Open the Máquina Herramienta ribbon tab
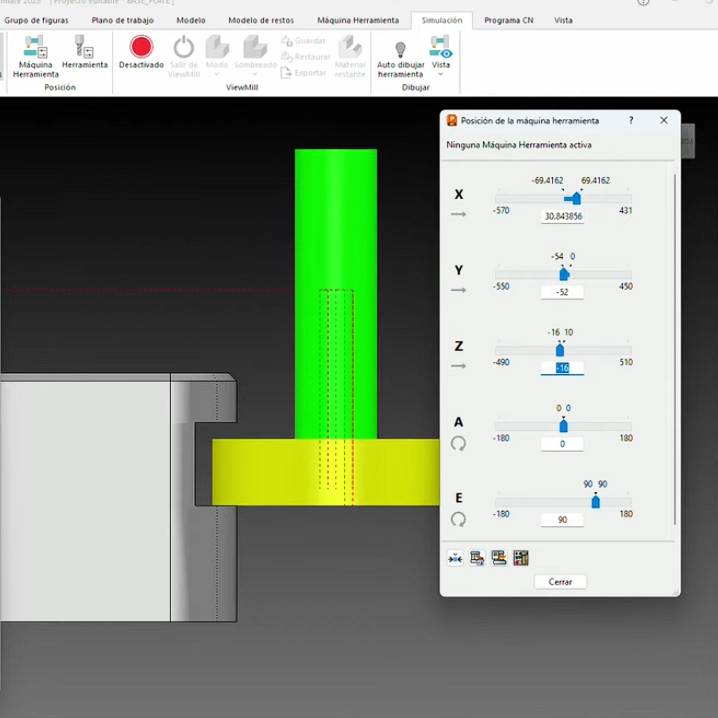This screenshot has height=718, width=718. tap(357, 20)
